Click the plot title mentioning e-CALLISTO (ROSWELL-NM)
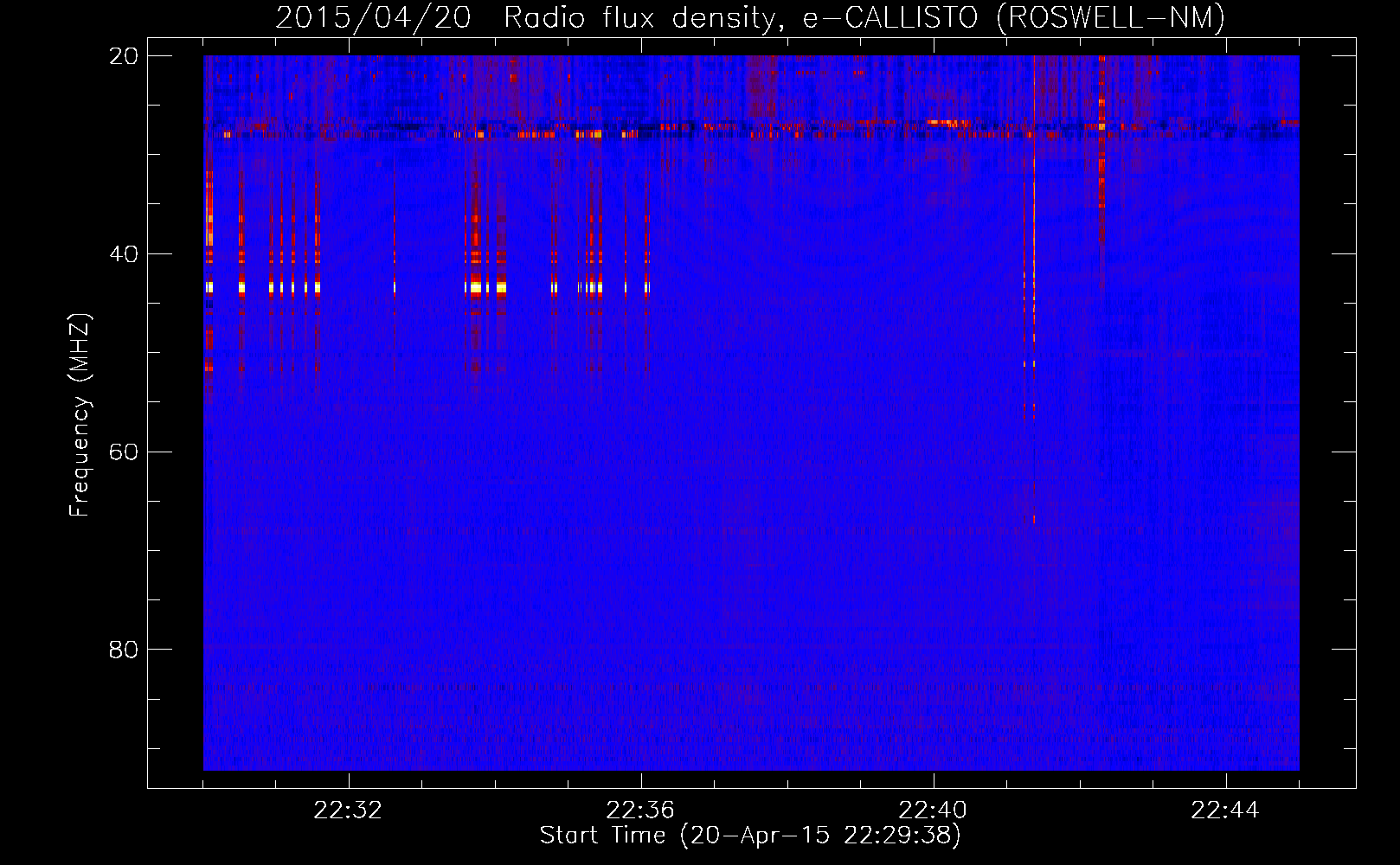This screenshot has width=1400, height=865. (x=750, y=17)
